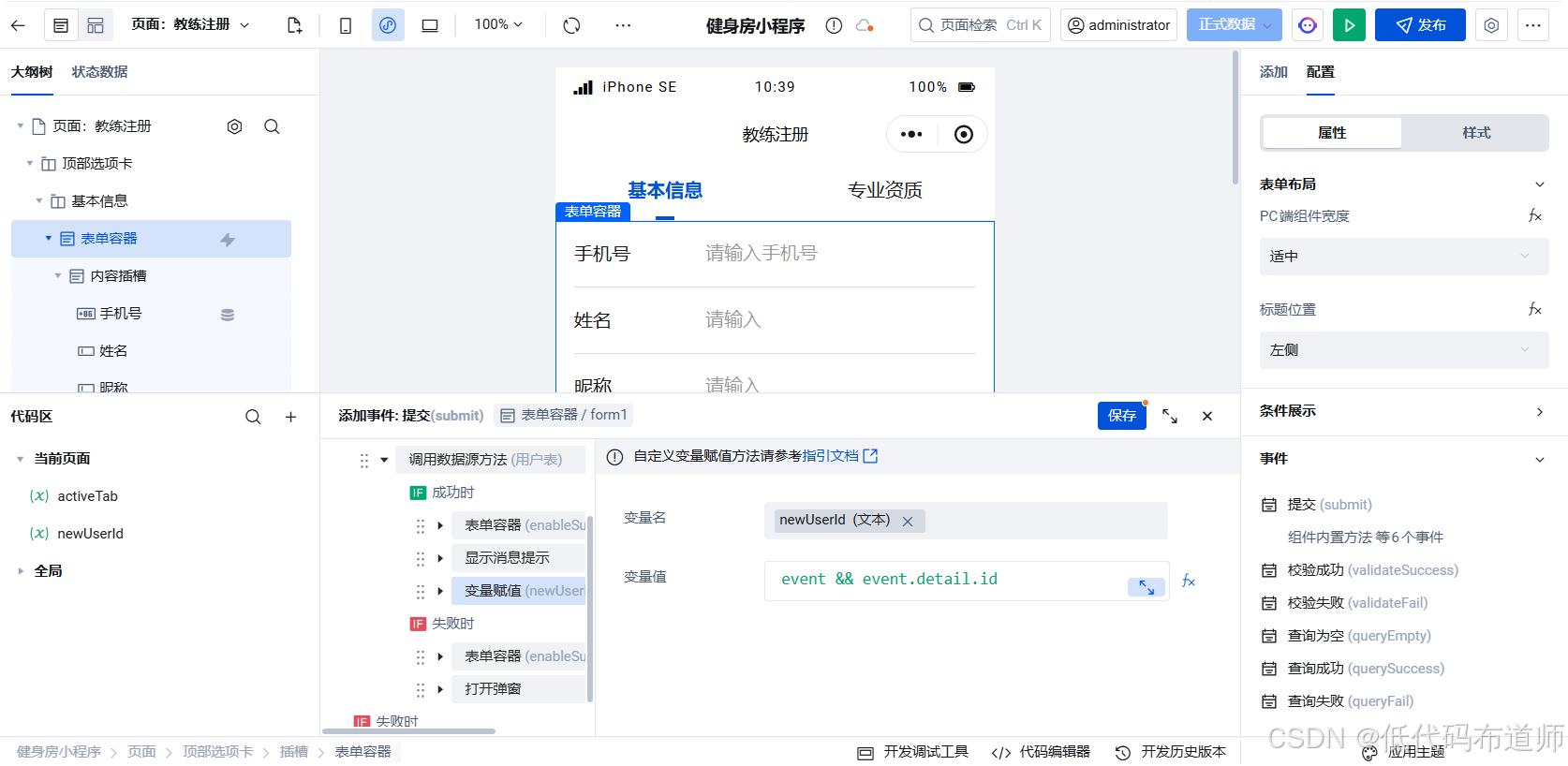Image resolution: width=1568 pixels, height=766 pixels.
Task: Search in the 代码区 panel
Action: (x=253, y=417)
